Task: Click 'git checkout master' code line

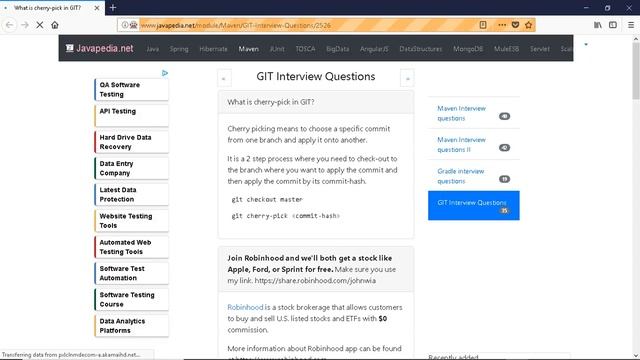Action: click(x=267, y=199)
